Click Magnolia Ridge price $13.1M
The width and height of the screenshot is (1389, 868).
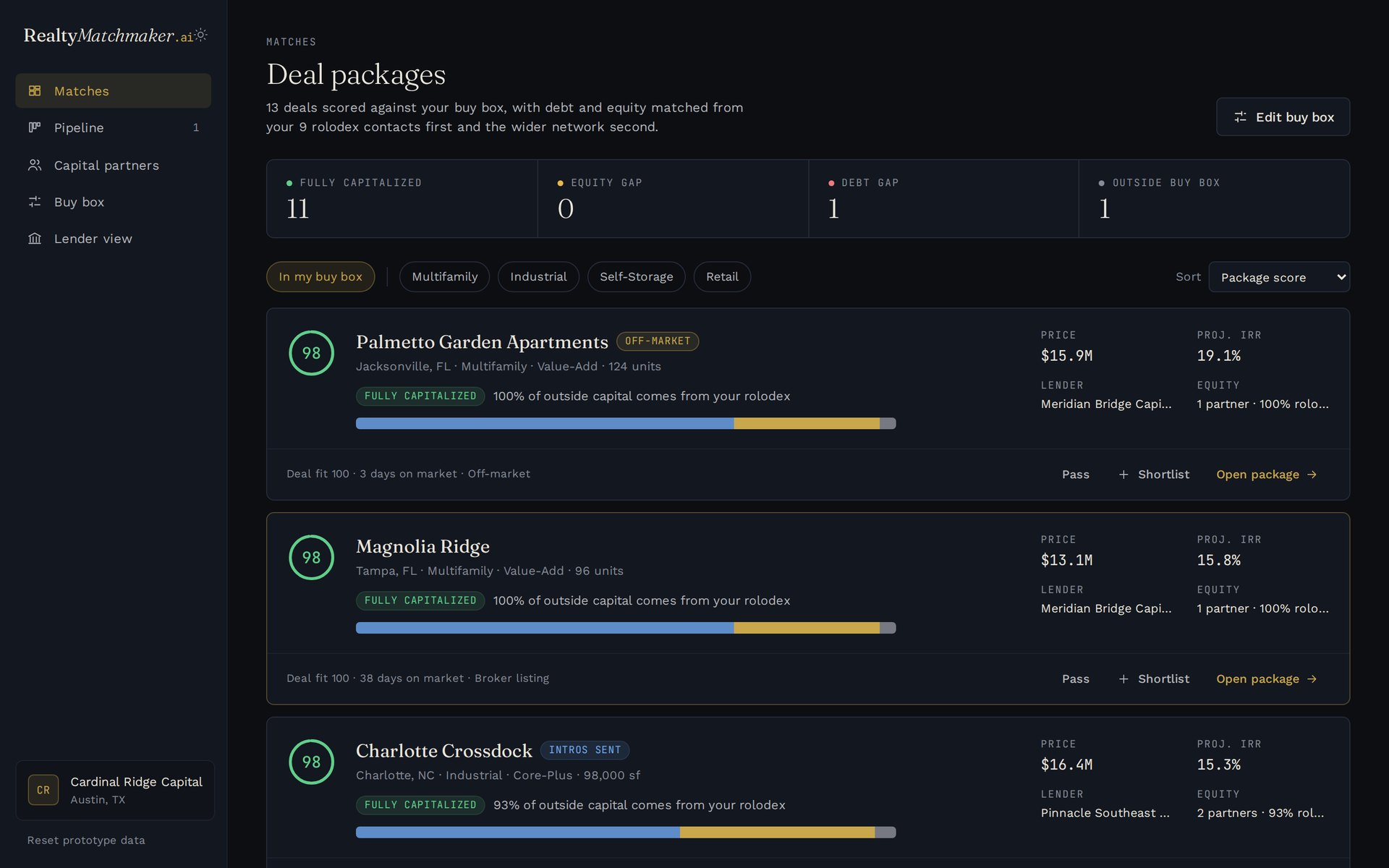[x=1066, y=561]
